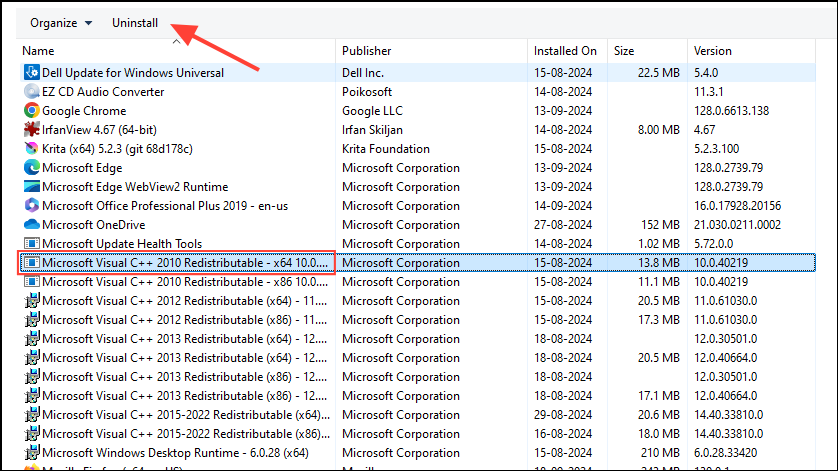Click the Visual C++ 2012 (x64) installer icon
Screen dimensions: 838x471
point(32,300)
